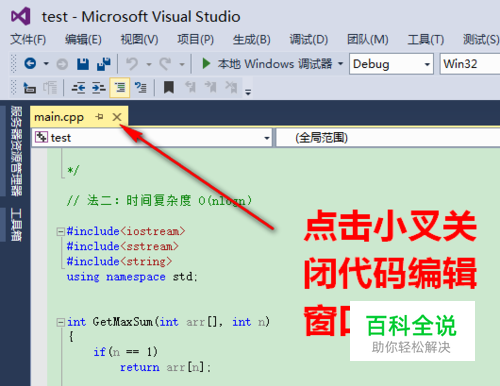This screenshot has height=386, width=500.
Task: Click the Redo arrow icon
Action: tap(165, 64)
